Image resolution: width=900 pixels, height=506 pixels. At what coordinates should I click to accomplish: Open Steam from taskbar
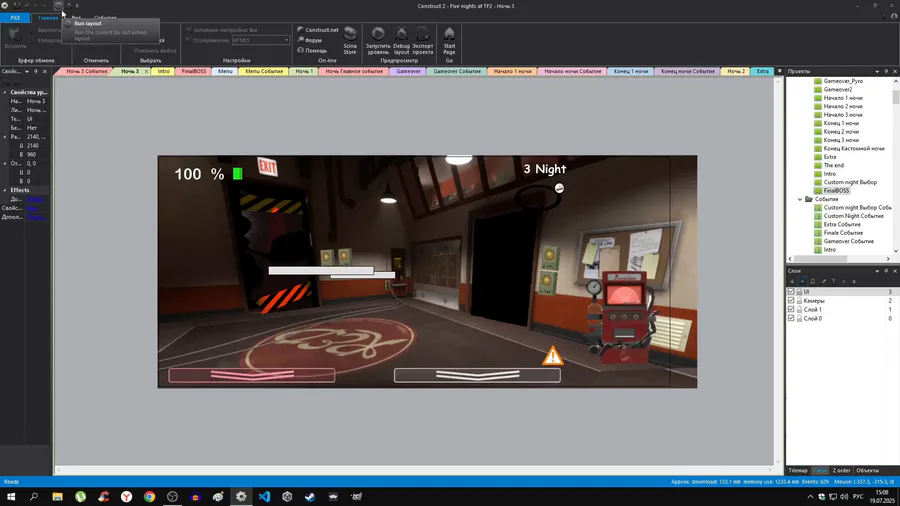pyautogui.click(x=310, y=497)
